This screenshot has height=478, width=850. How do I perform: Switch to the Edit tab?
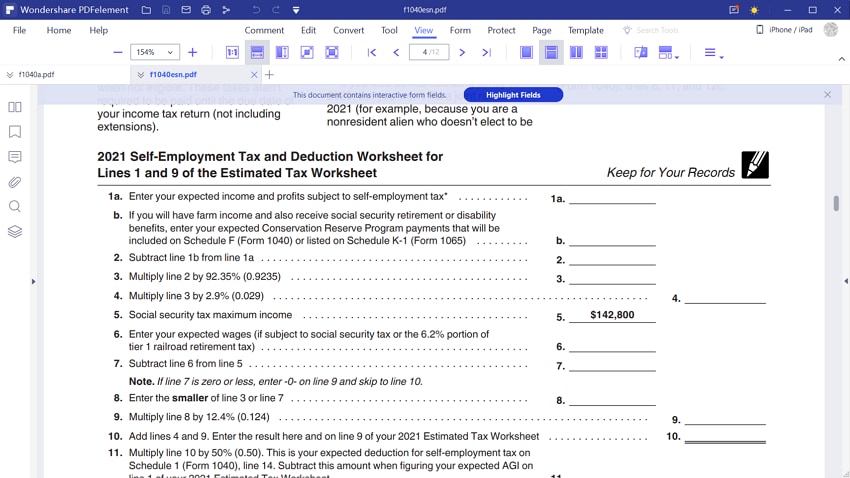click(x=308, y=30)
